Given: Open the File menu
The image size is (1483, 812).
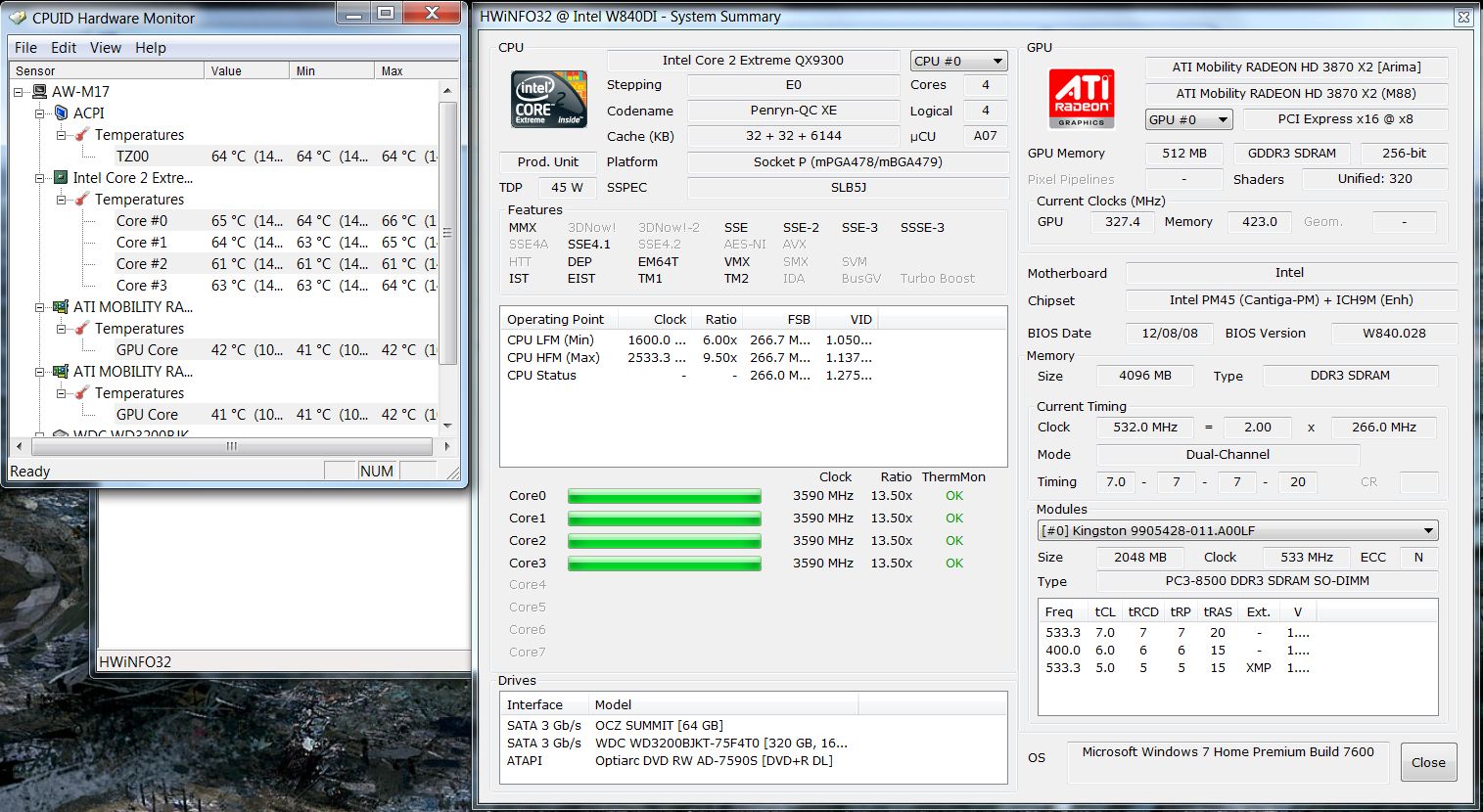Looking at the screenshot, I should coord(26,48).
